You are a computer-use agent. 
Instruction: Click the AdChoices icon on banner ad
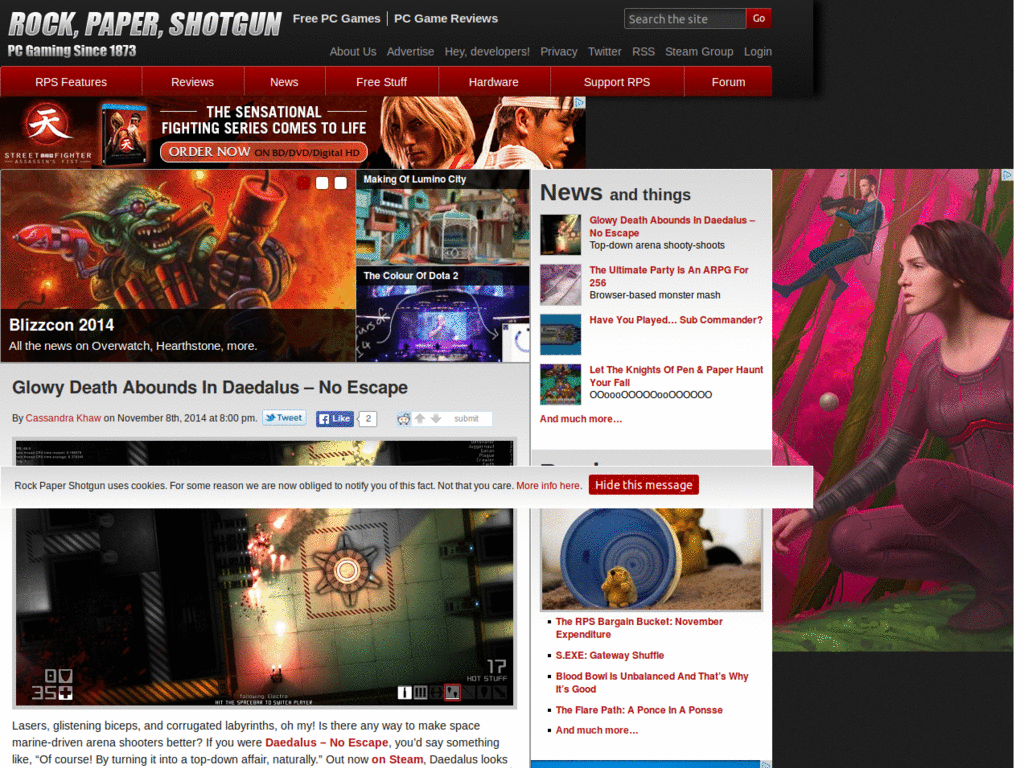pos(579,102)
